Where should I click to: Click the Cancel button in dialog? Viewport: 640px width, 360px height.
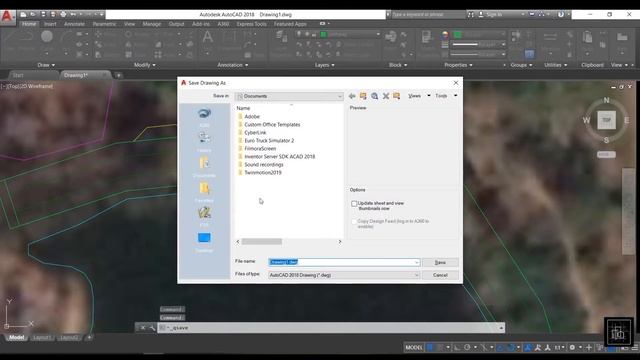coord(440,275)
